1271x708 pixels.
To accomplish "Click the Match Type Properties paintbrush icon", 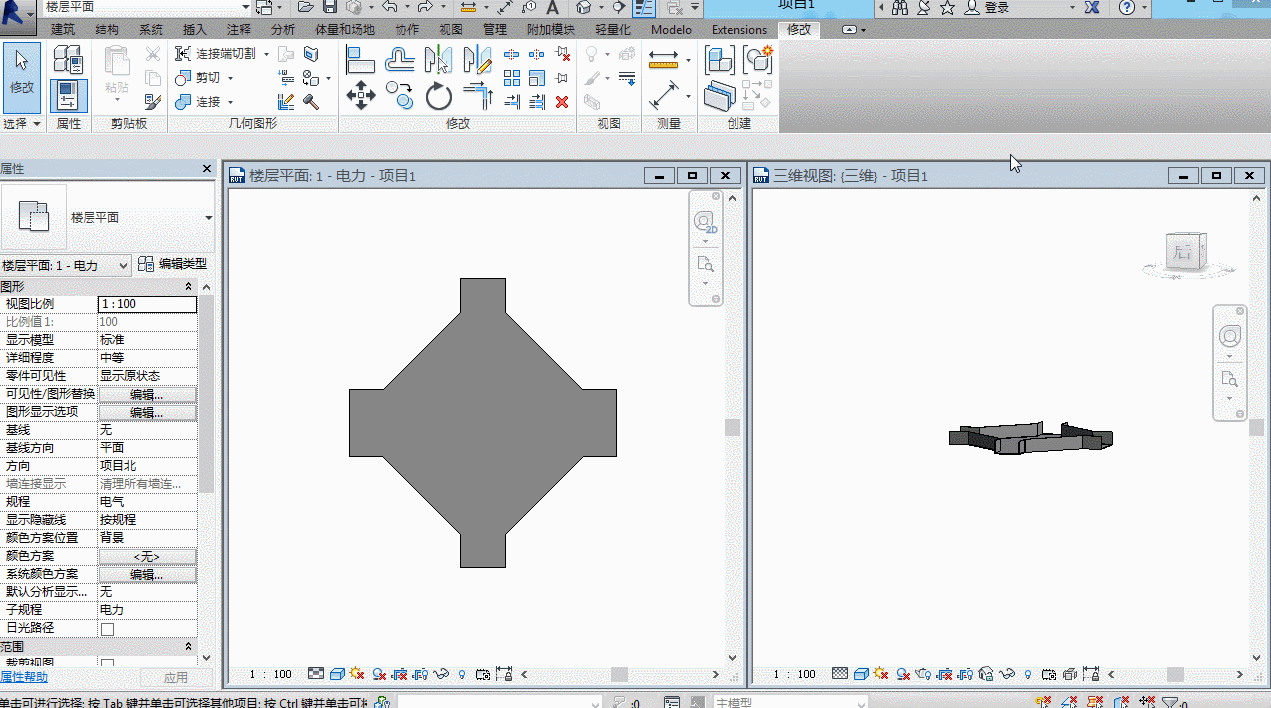I will click(x=153, y=101).
